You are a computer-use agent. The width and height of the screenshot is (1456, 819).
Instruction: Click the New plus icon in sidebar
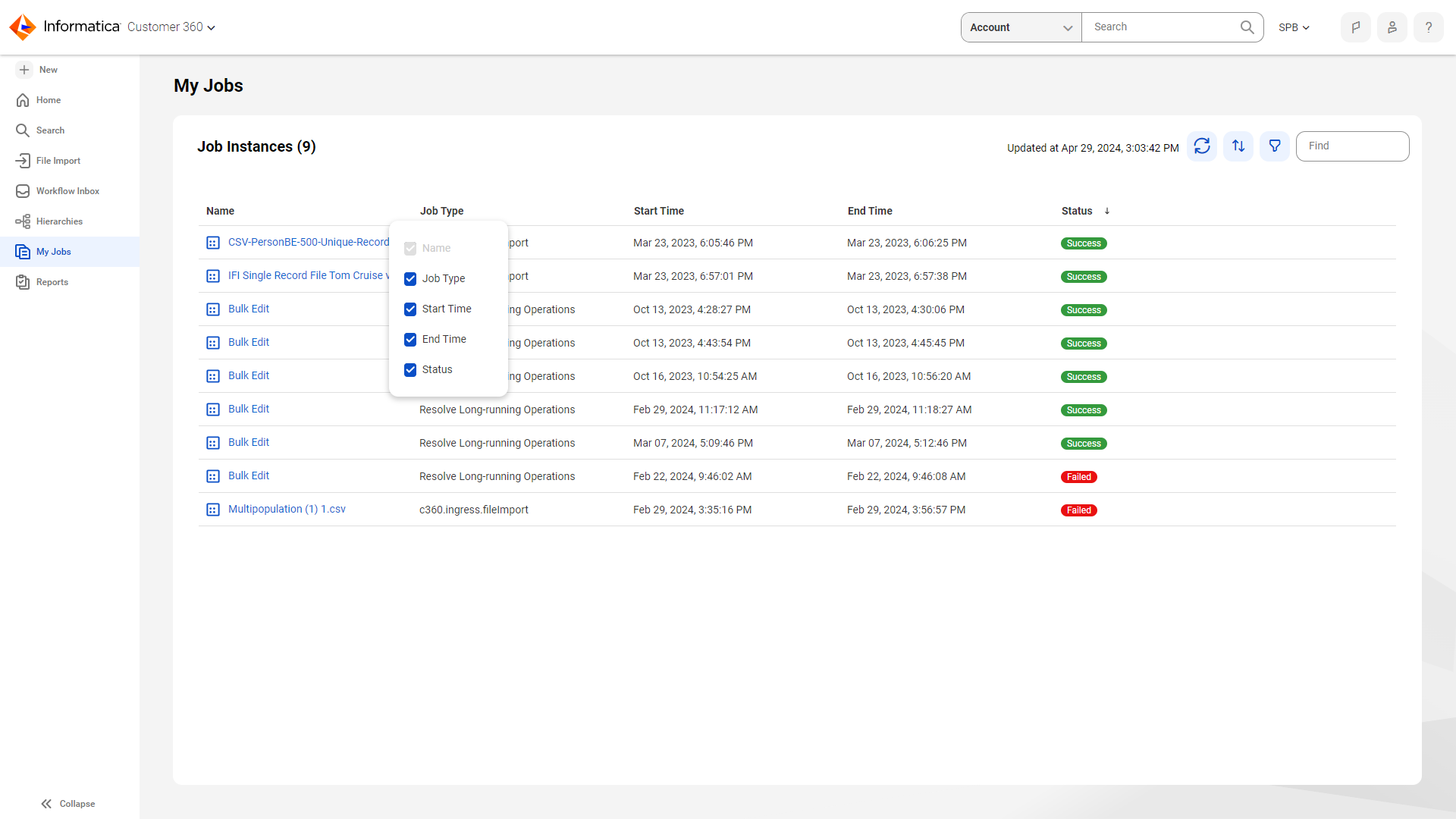click(24, 70)
